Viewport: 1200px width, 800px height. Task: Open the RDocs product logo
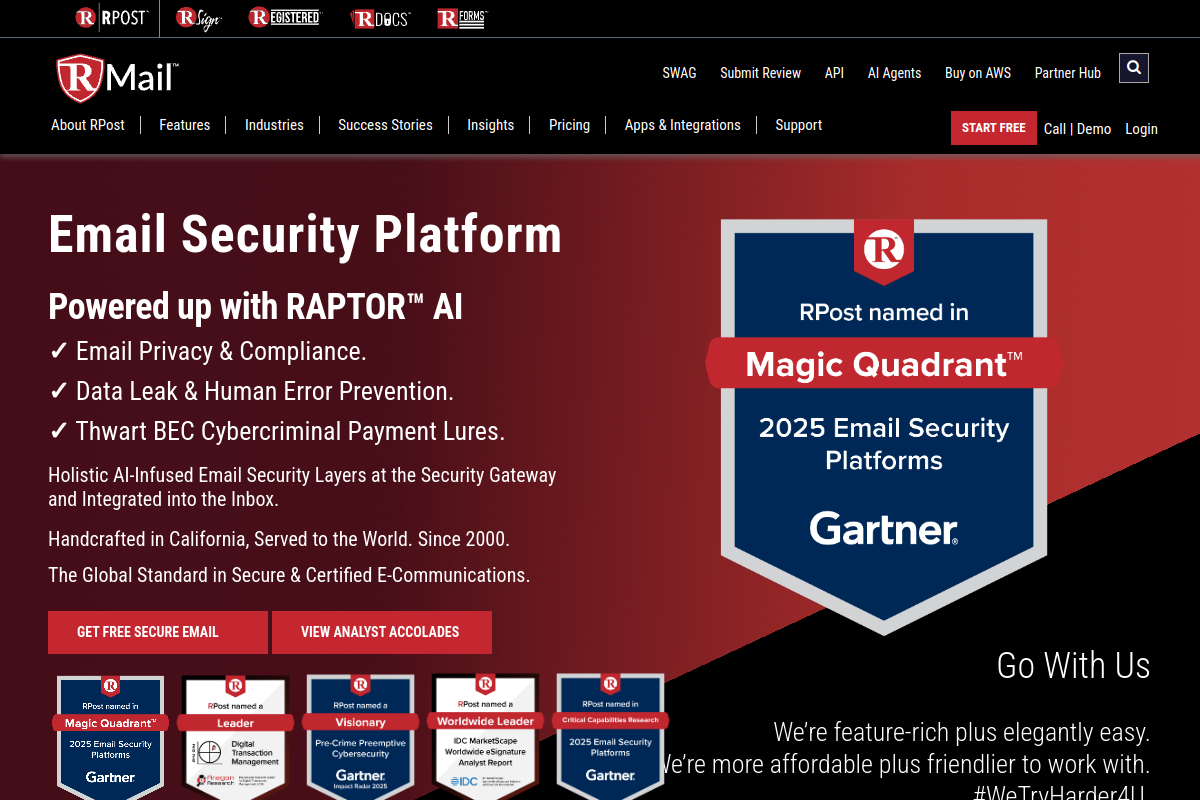(380, 18)
